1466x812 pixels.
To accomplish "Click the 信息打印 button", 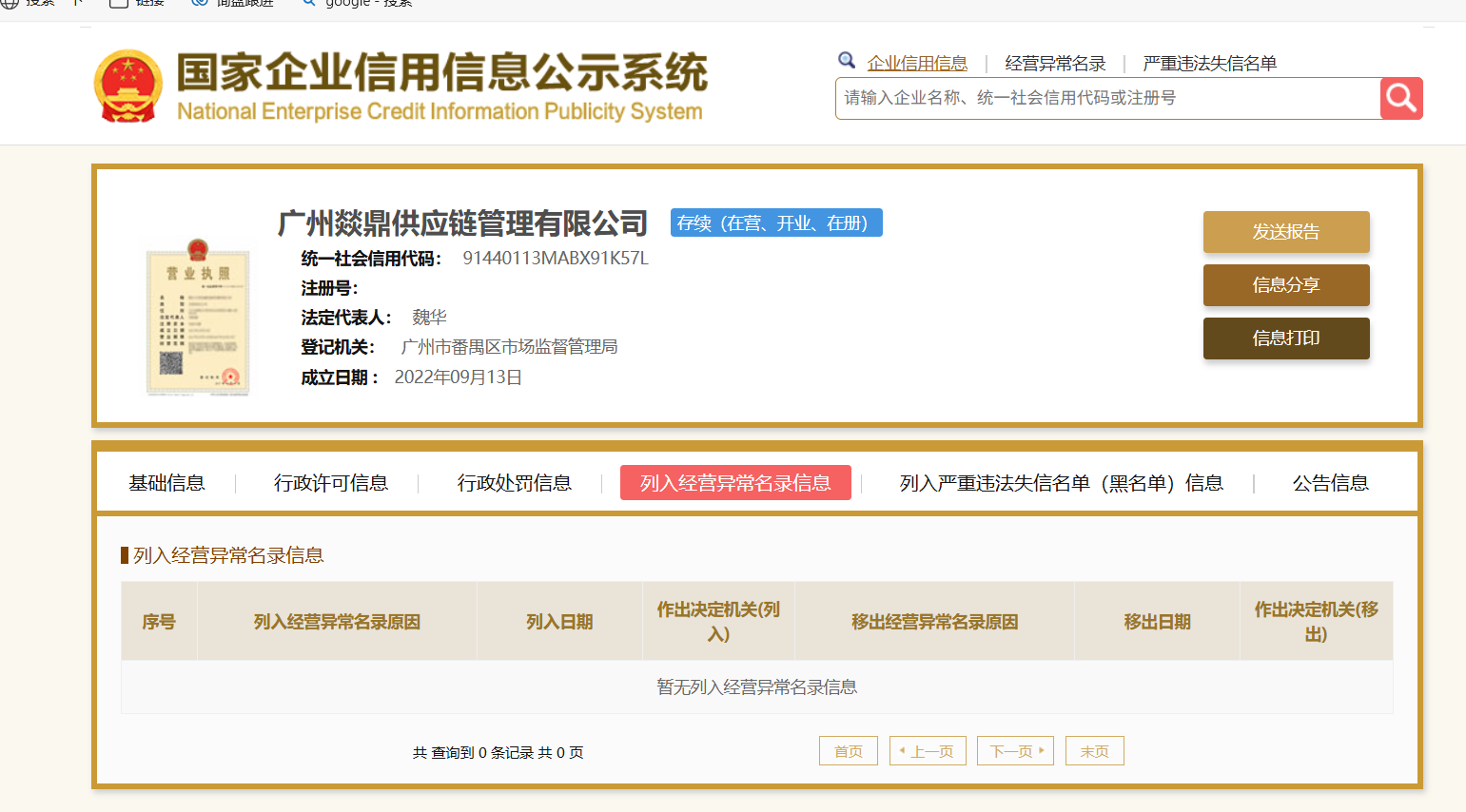I will pyautogui.click(x=1286, y=338).
